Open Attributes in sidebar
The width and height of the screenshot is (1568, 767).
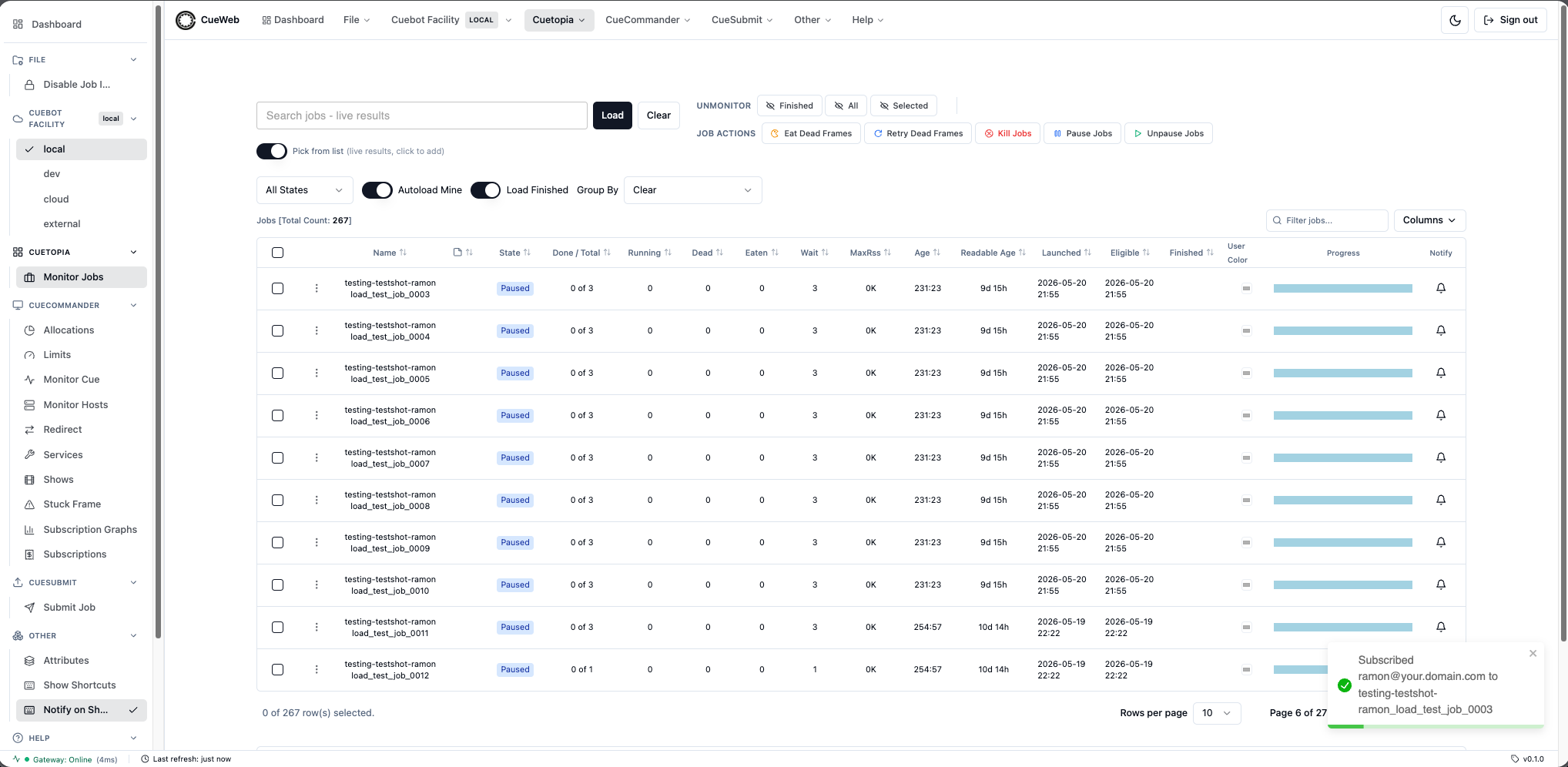coord(82,660)
